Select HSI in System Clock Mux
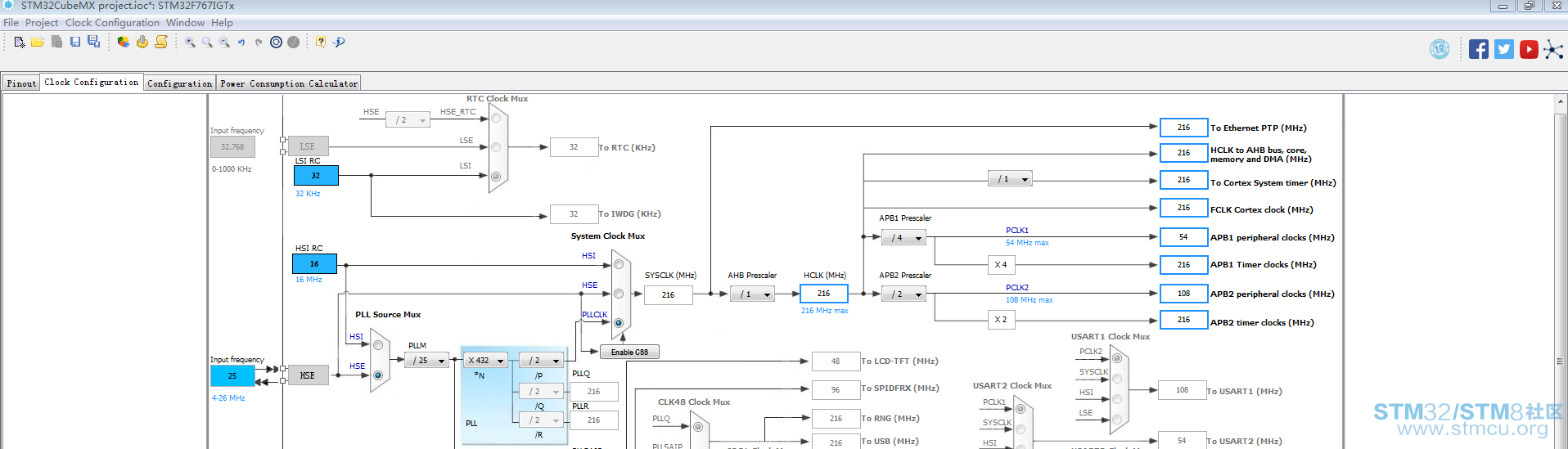The width and height of the screenshot is (1568, 449). pyautogui.click(x=619, y=264)
